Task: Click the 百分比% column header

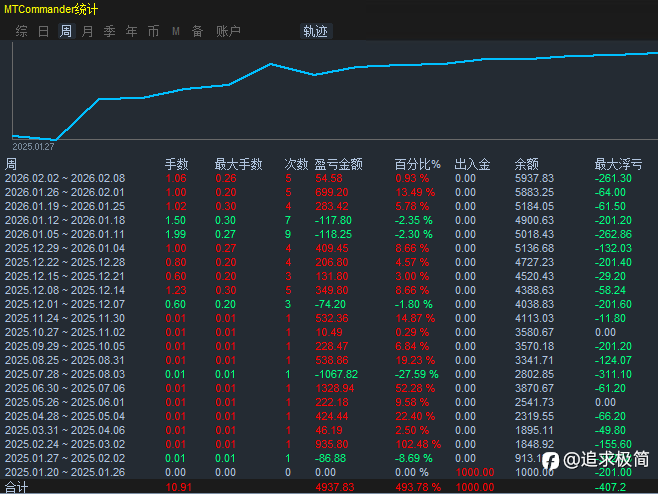Action: 418,164
